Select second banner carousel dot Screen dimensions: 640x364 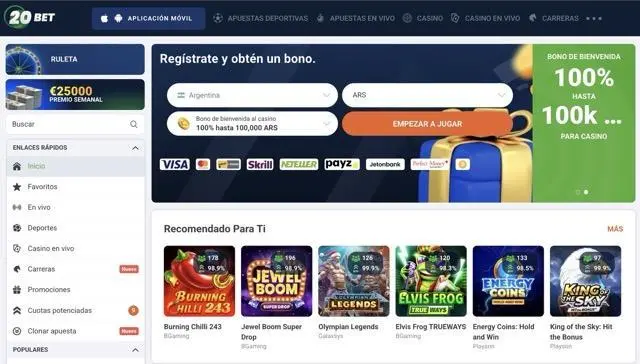pyautogui.click(x=586, y=192)
